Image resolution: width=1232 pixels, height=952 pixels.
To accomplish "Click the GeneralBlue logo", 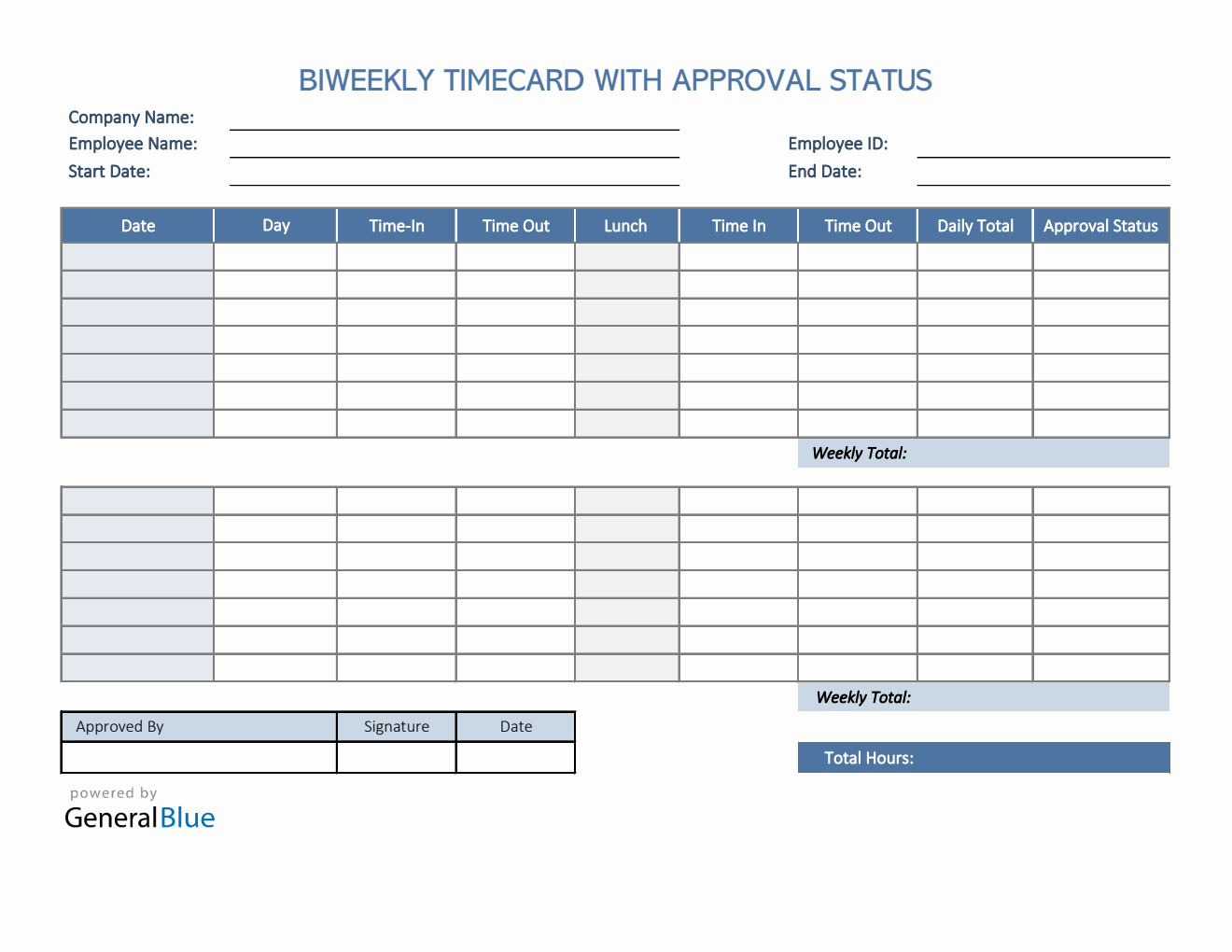I will point(139,818).
